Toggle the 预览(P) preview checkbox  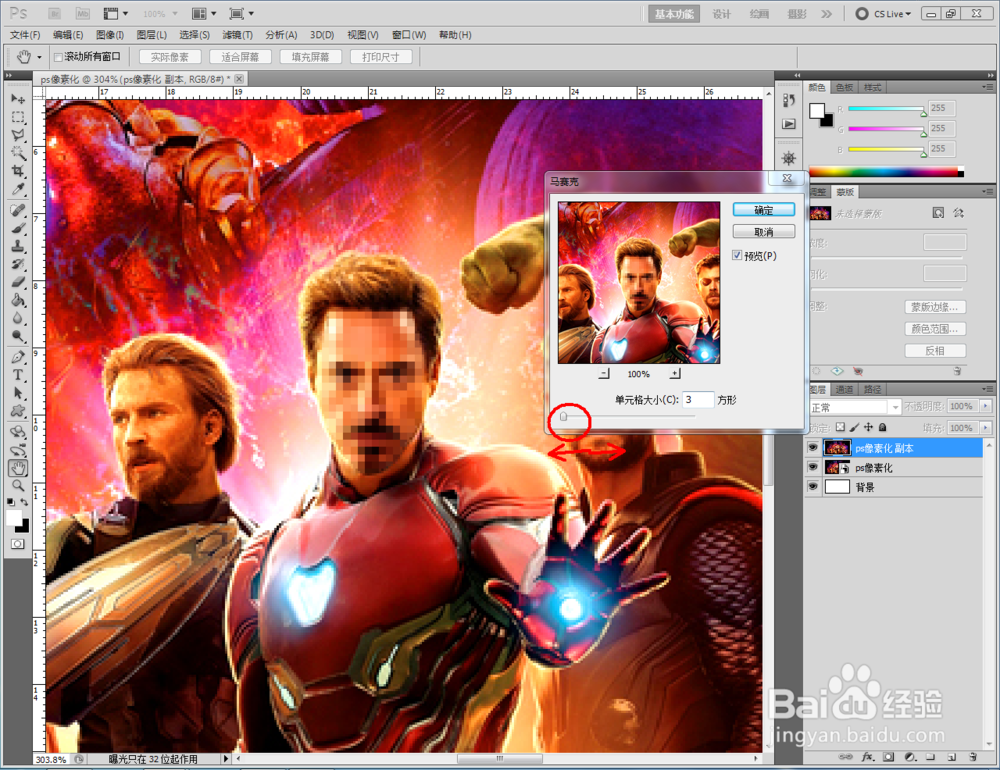click(x=737, y=255)
